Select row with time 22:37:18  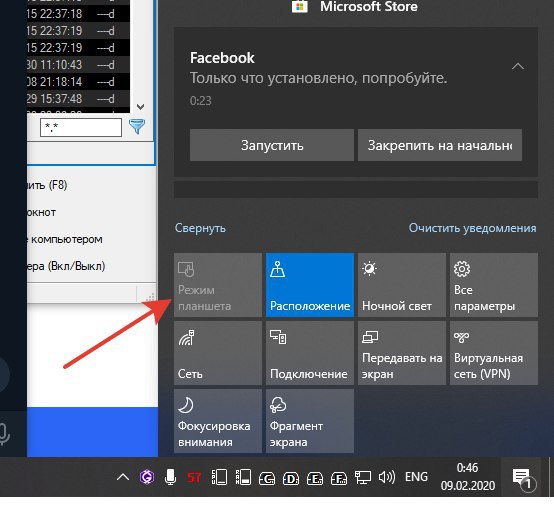click(78, 14)
